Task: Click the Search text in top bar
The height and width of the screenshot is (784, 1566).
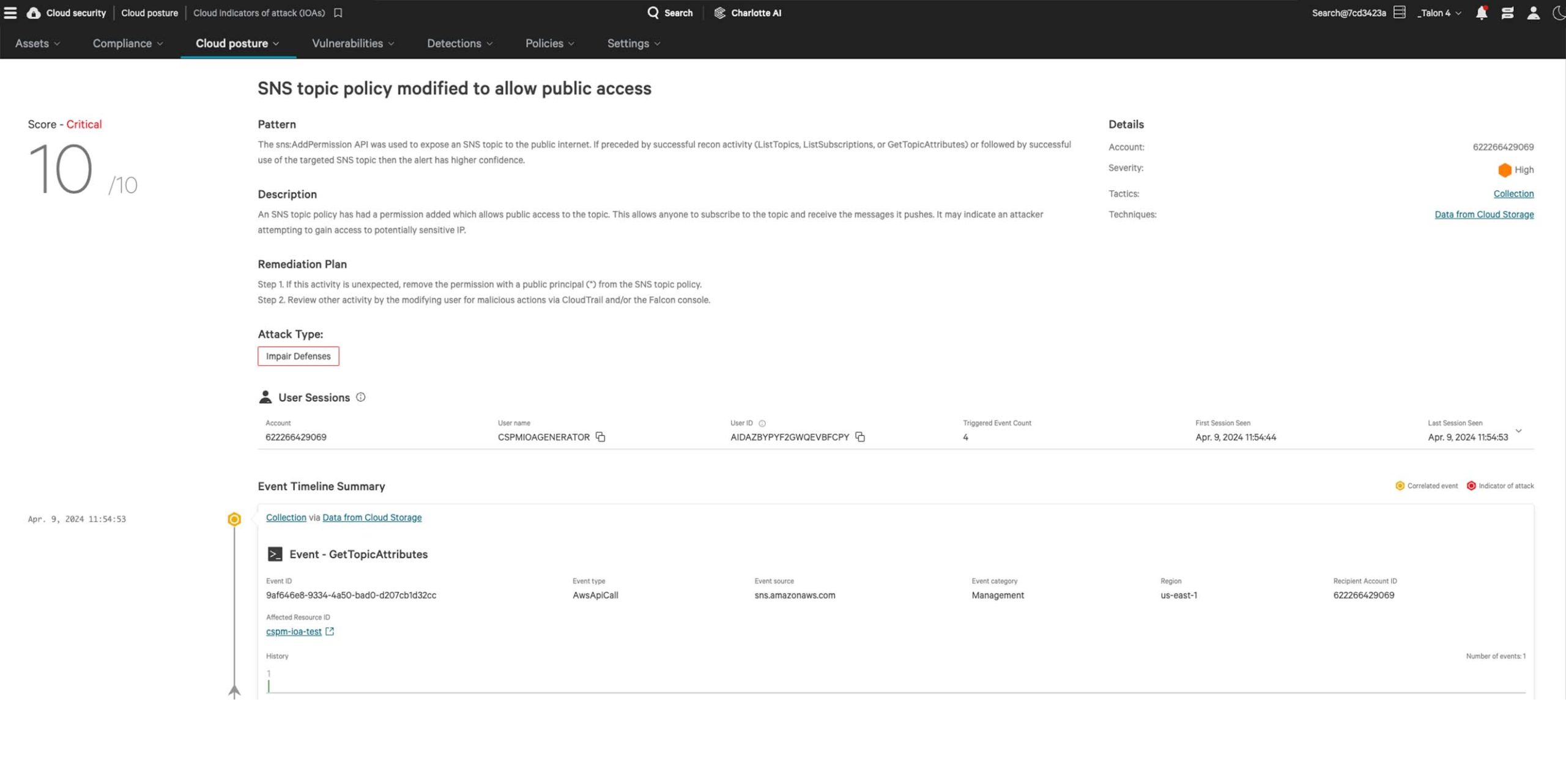Action: click(x=678, y=13)
